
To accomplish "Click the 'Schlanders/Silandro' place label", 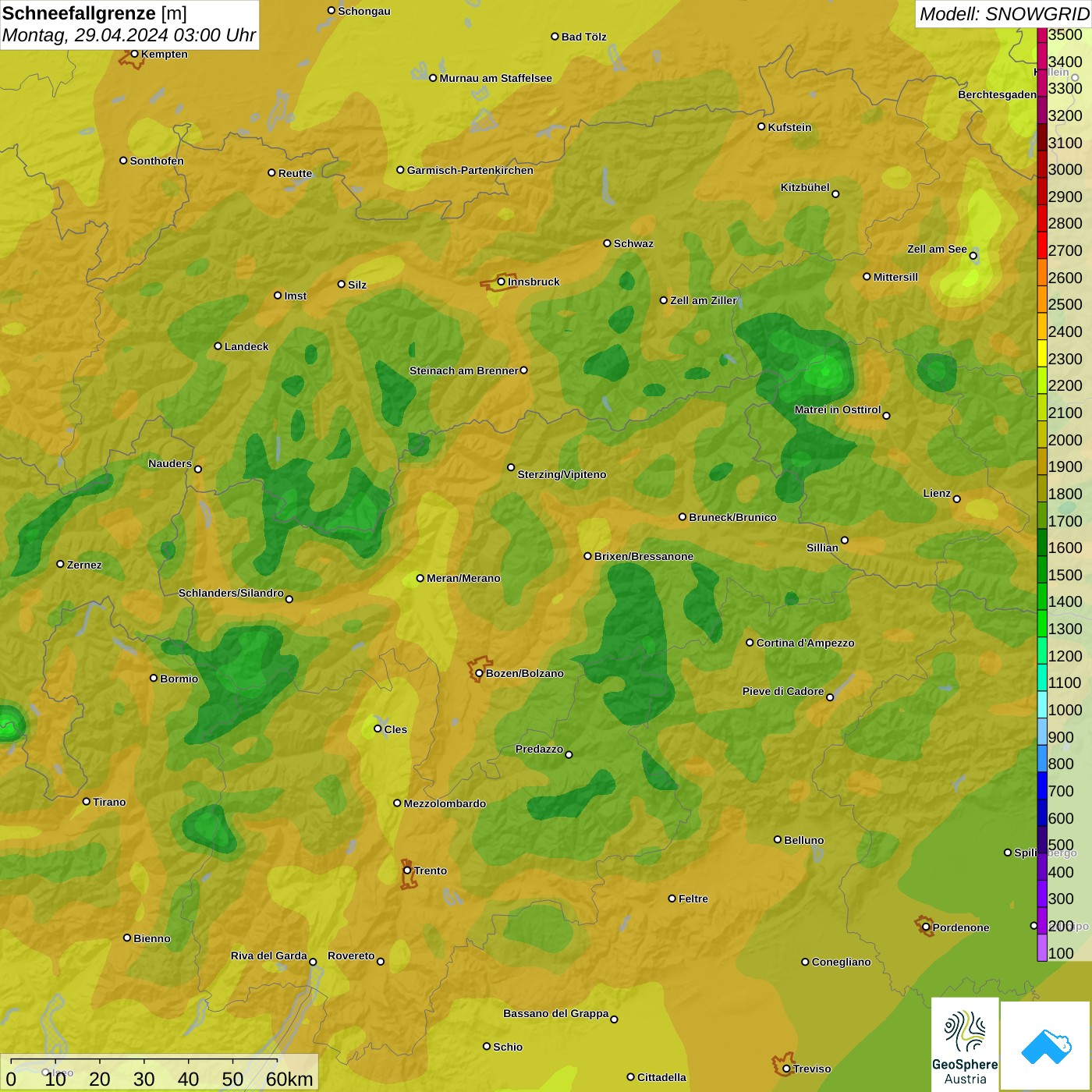I will (x=231, y=593).
